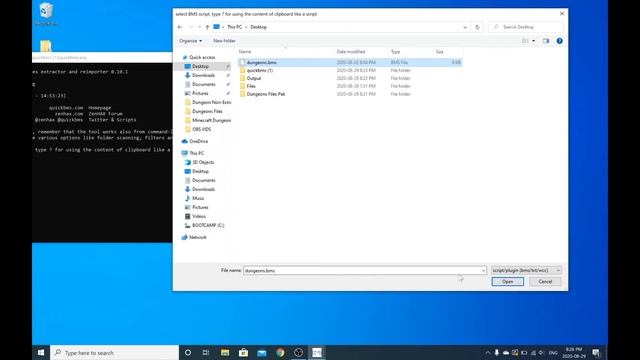Open Pictures under This PC
Image resolution: width=640 pixels, height=360 pixels.
[200, 207]
